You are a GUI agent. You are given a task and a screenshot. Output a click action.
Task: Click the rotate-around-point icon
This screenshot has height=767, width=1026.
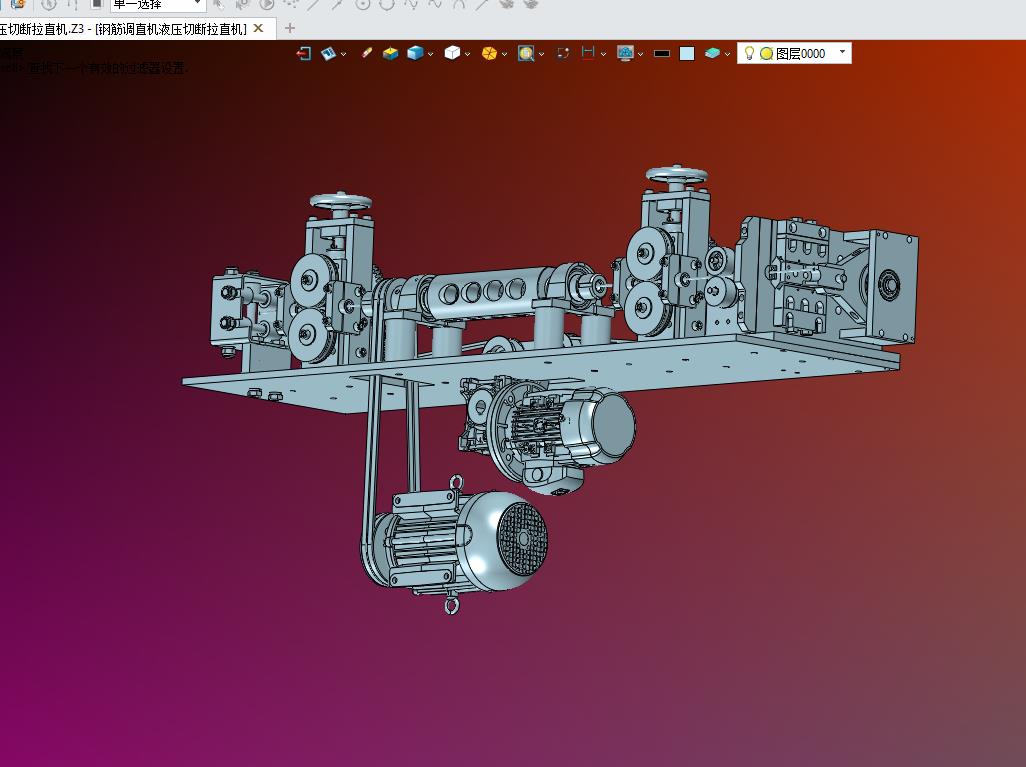pyautogui.click(x=563, y=54)
